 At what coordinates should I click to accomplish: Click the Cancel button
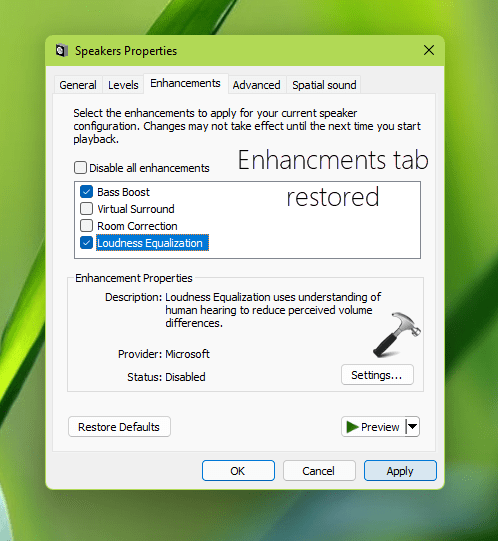319,471
